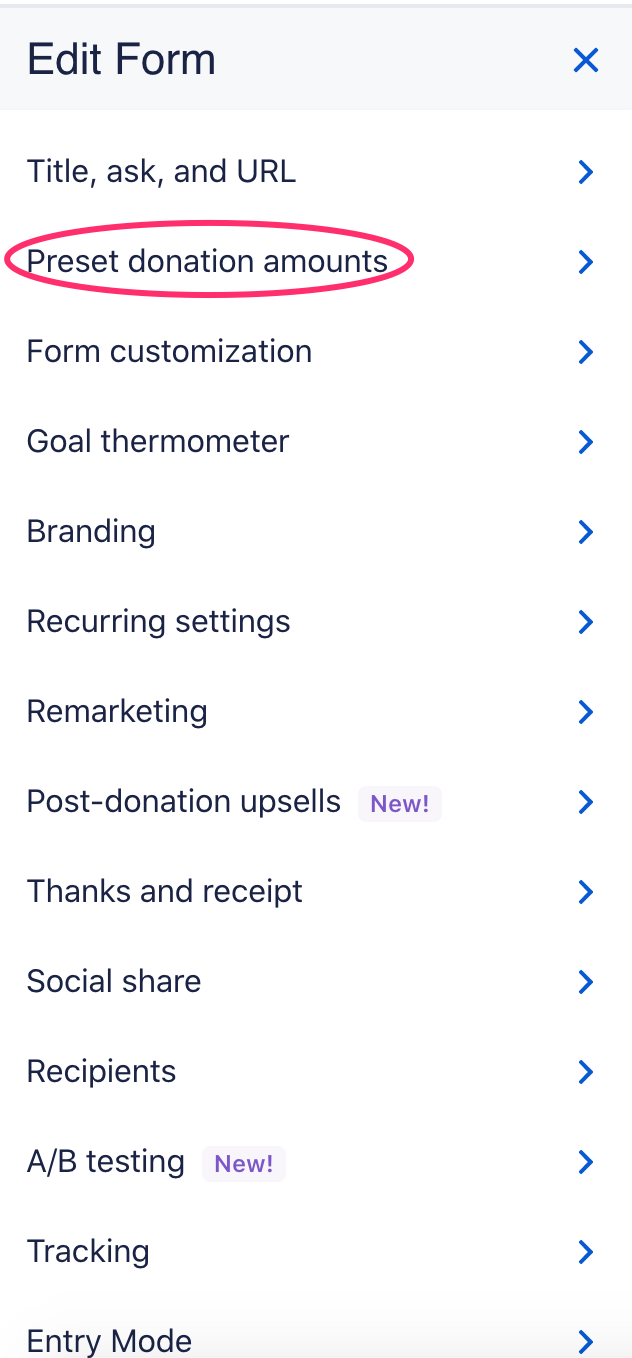The width and height of the screenshot is (632, 1358).
Task: Select Entry Mode at the bottom
Action: coord(109,1340)
